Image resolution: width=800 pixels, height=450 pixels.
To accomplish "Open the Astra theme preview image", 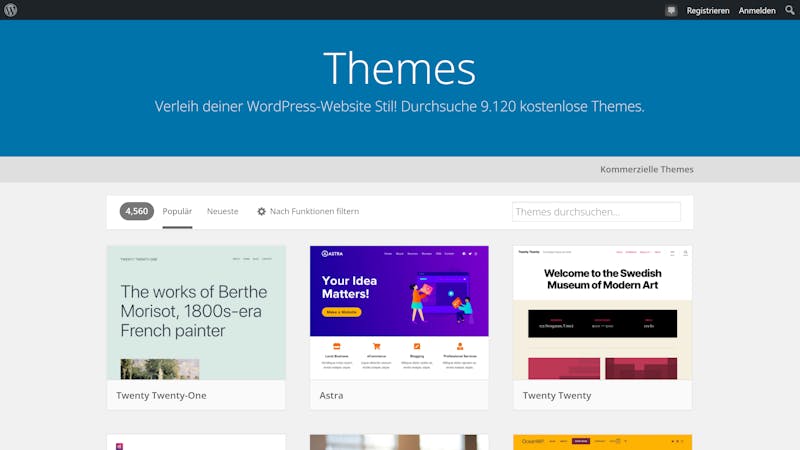I will [399, 313].
